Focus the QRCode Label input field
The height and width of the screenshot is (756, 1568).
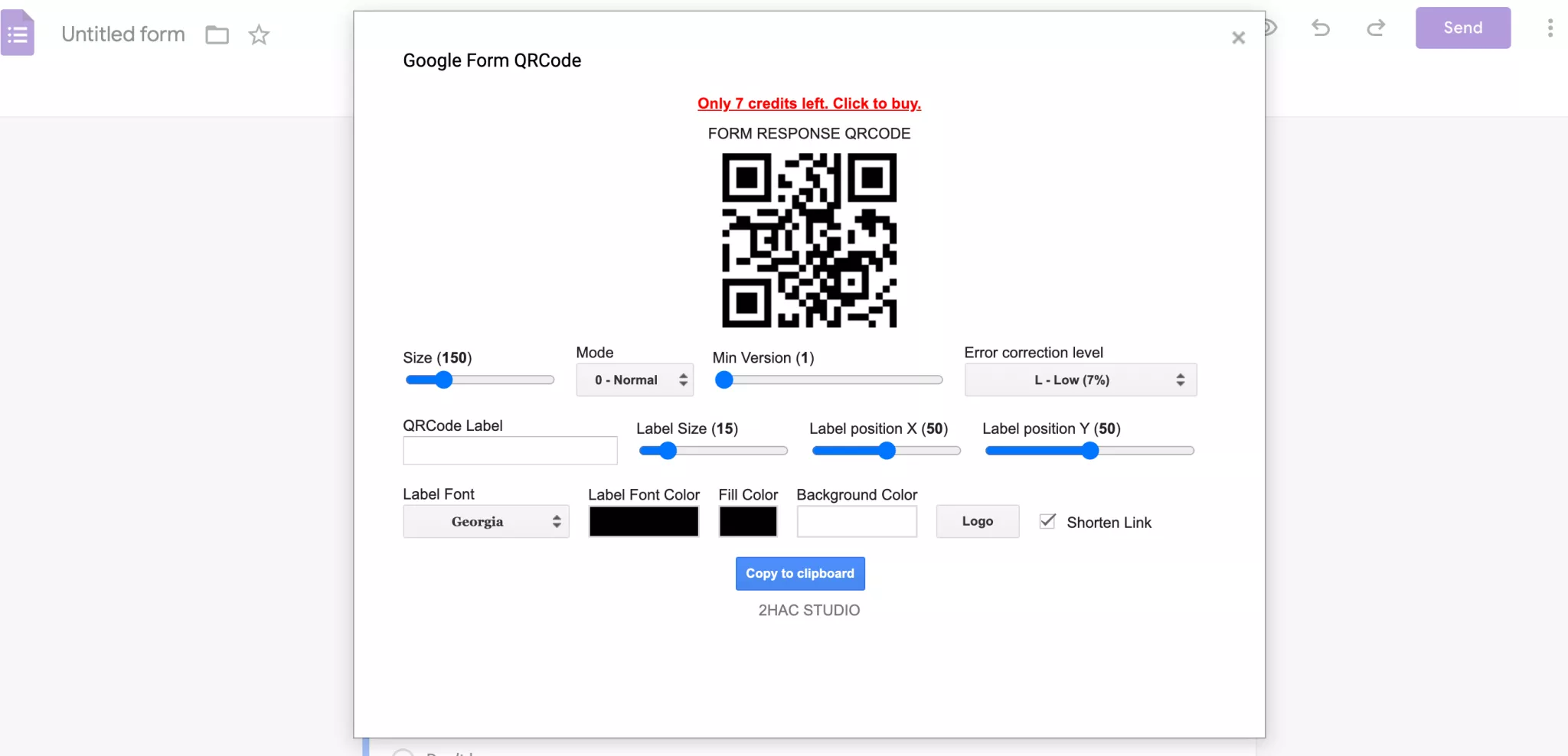(x=510, y=451)
